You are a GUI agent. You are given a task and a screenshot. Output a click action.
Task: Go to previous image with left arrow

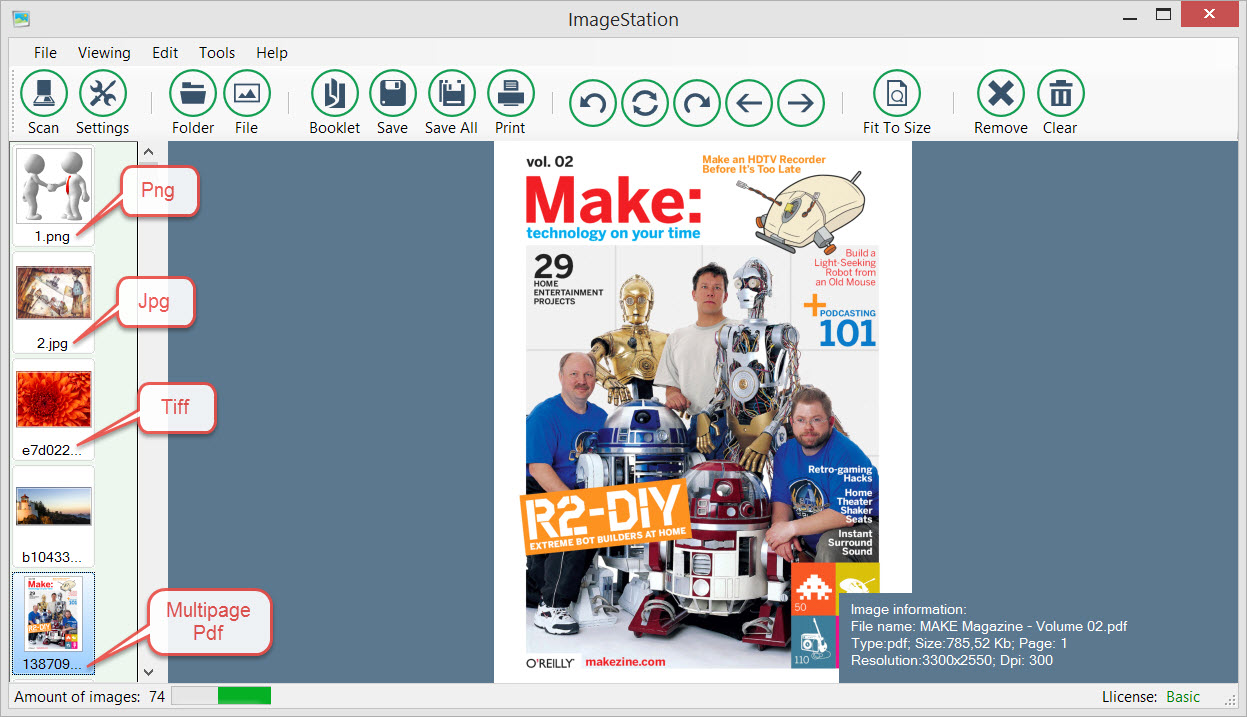tap(749, 102)
